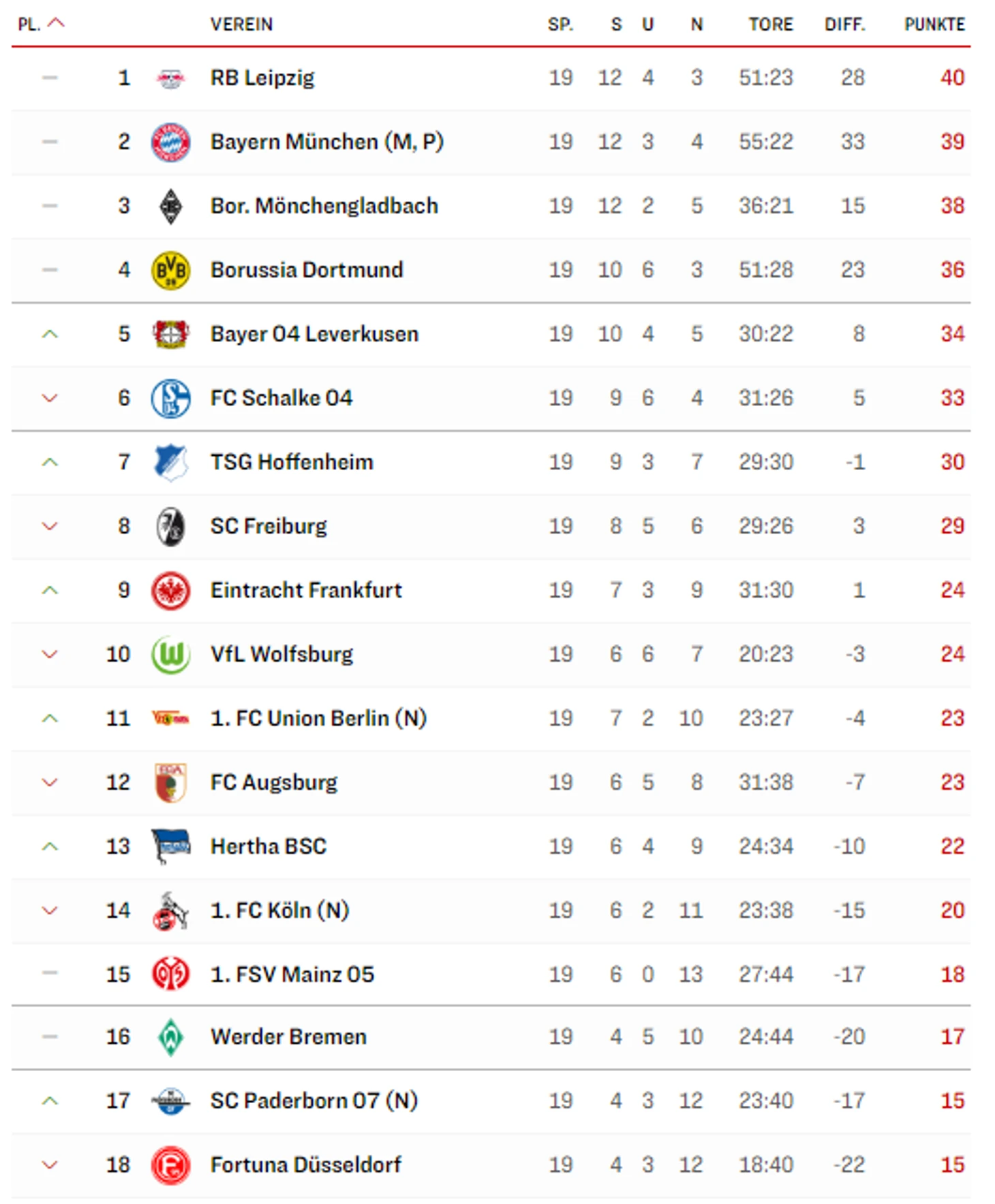Open the TSG Hoffenheim team link

(292, 462)
